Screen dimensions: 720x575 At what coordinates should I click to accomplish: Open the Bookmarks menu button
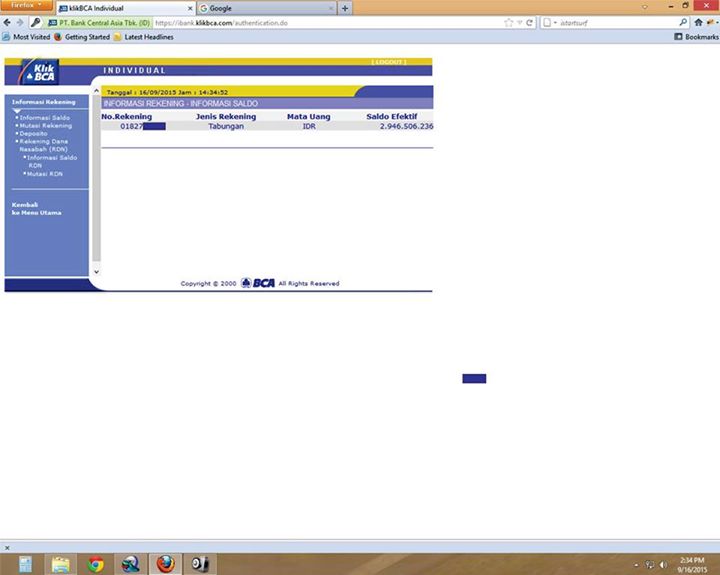[x=696, y=37]
